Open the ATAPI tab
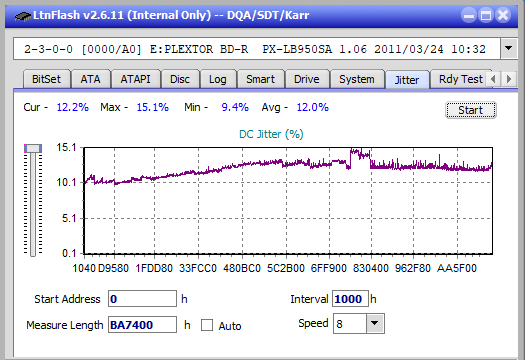The width and height of the screenshot is (525, 360). 135,79
